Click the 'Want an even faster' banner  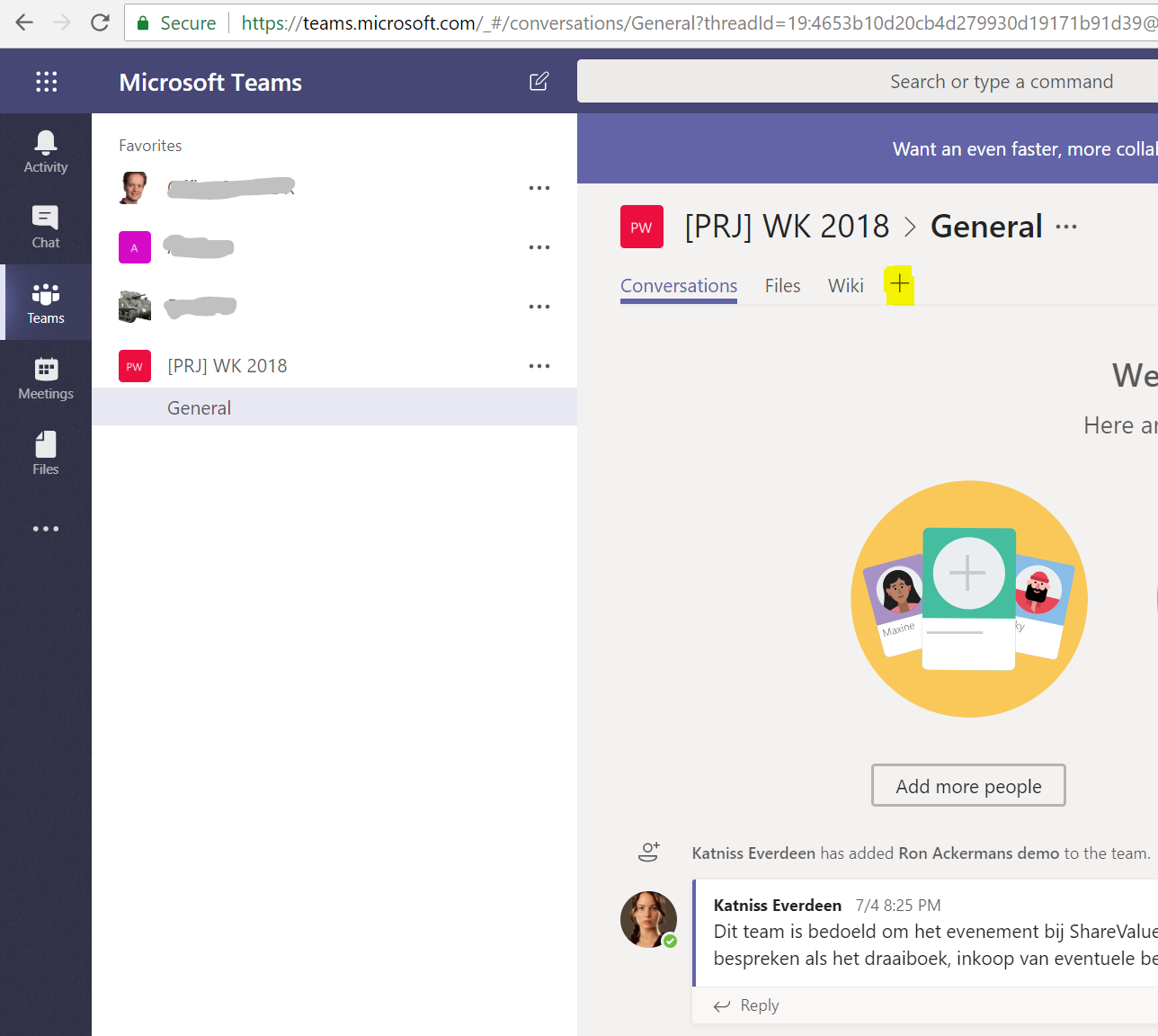click(868, 148)
